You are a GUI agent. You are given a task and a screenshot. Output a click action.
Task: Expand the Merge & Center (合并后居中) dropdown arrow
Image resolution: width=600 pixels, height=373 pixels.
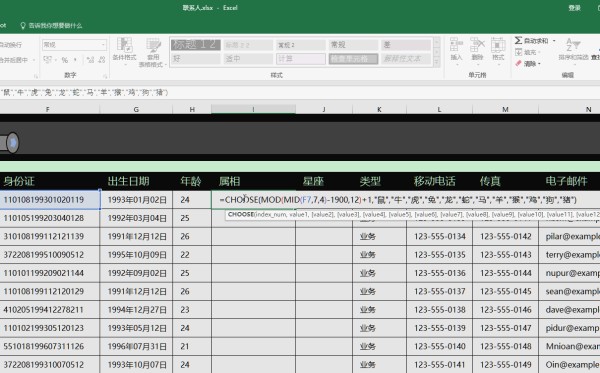pos(34,60)
